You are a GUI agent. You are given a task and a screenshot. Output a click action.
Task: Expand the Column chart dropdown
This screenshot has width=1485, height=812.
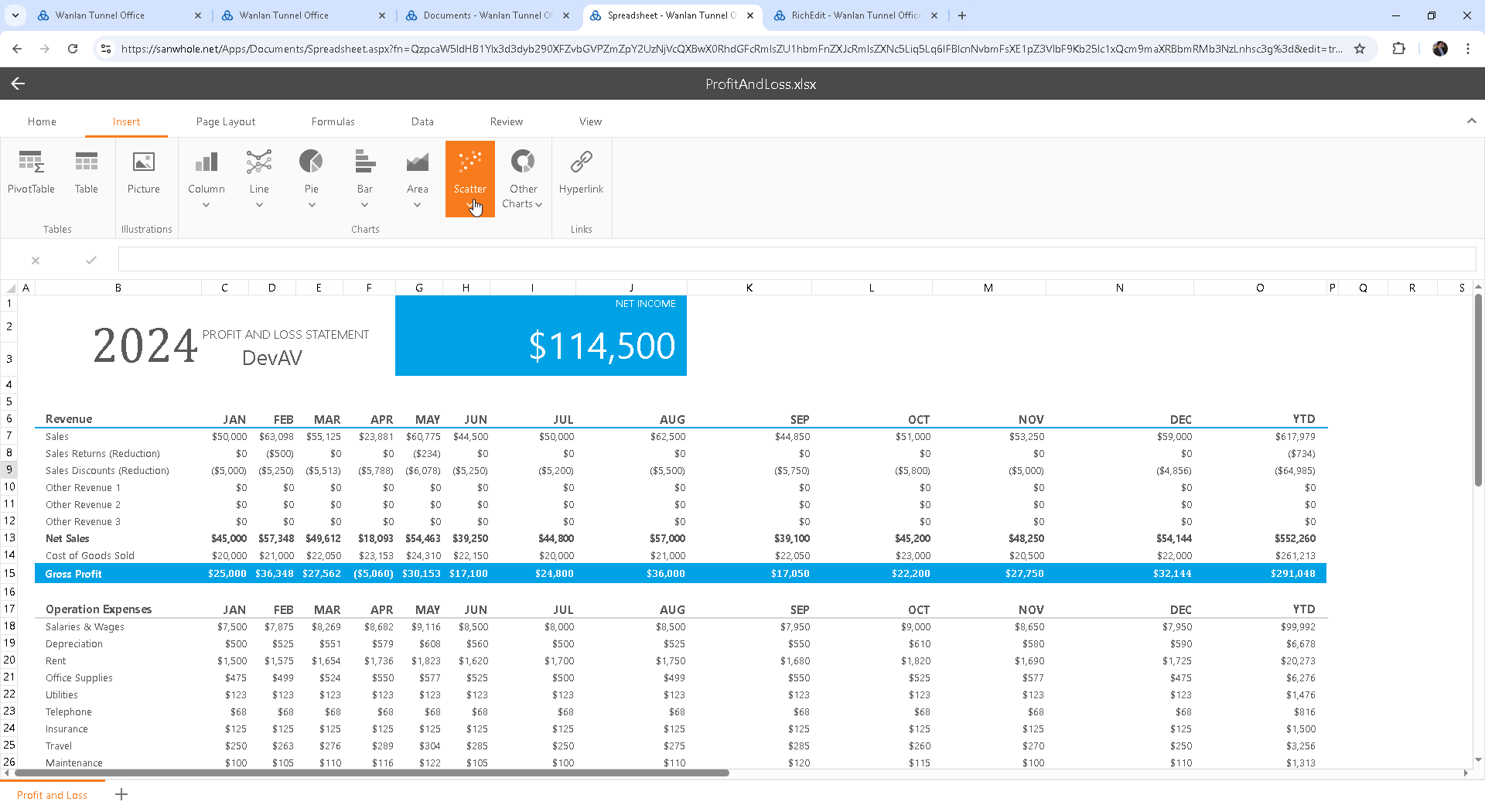pyautogui.click(x=206, y=205)
